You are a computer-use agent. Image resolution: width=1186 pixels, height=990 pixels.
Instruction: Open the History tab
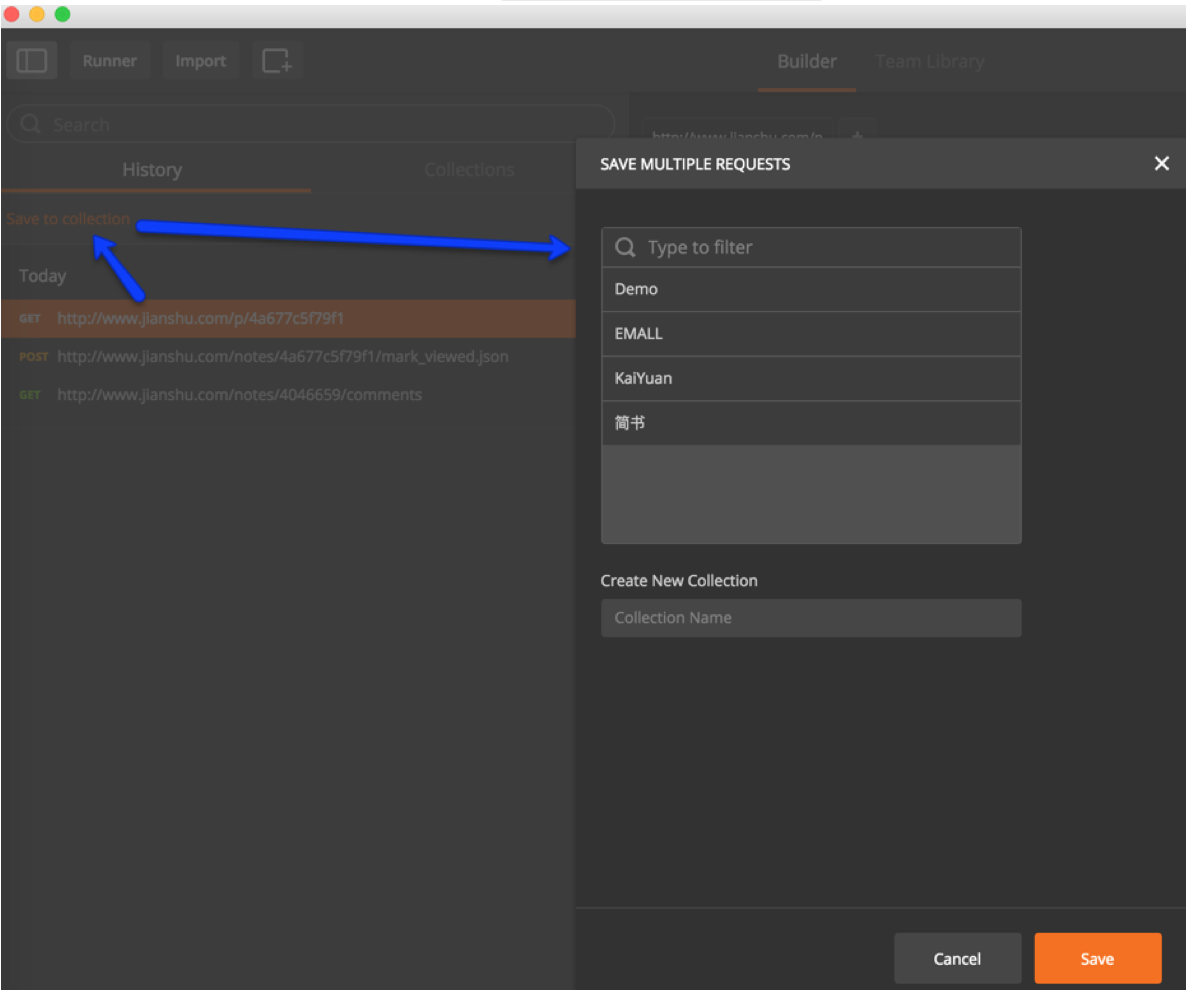coord(152,170)
